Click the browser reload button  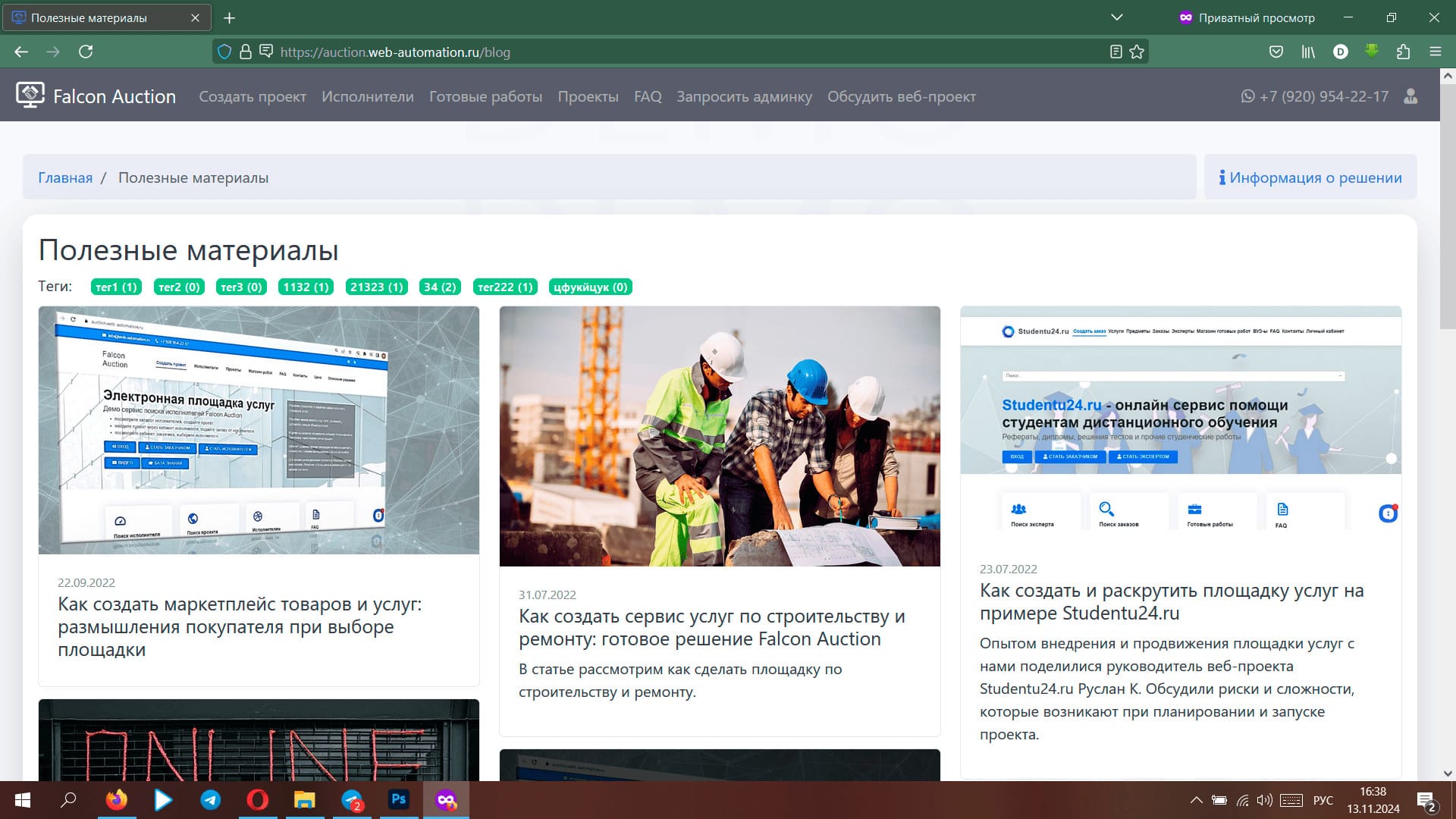click(x=86, y=52)
